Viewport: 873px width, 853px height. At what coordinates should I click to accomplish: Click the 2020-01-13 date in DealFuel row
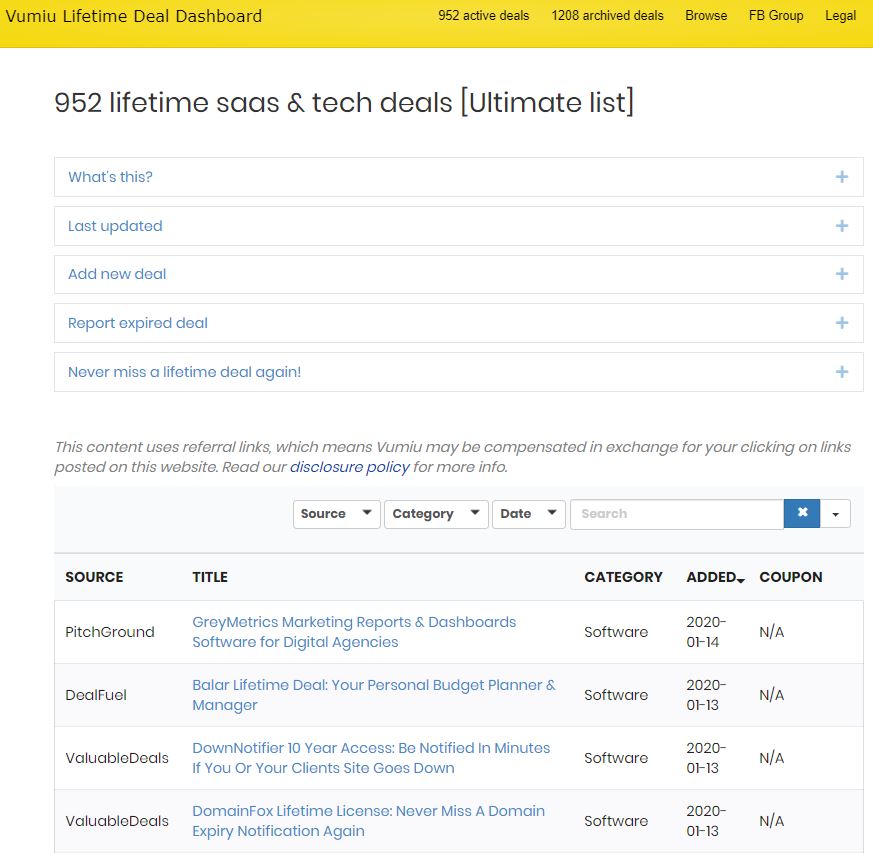[706, 695]
